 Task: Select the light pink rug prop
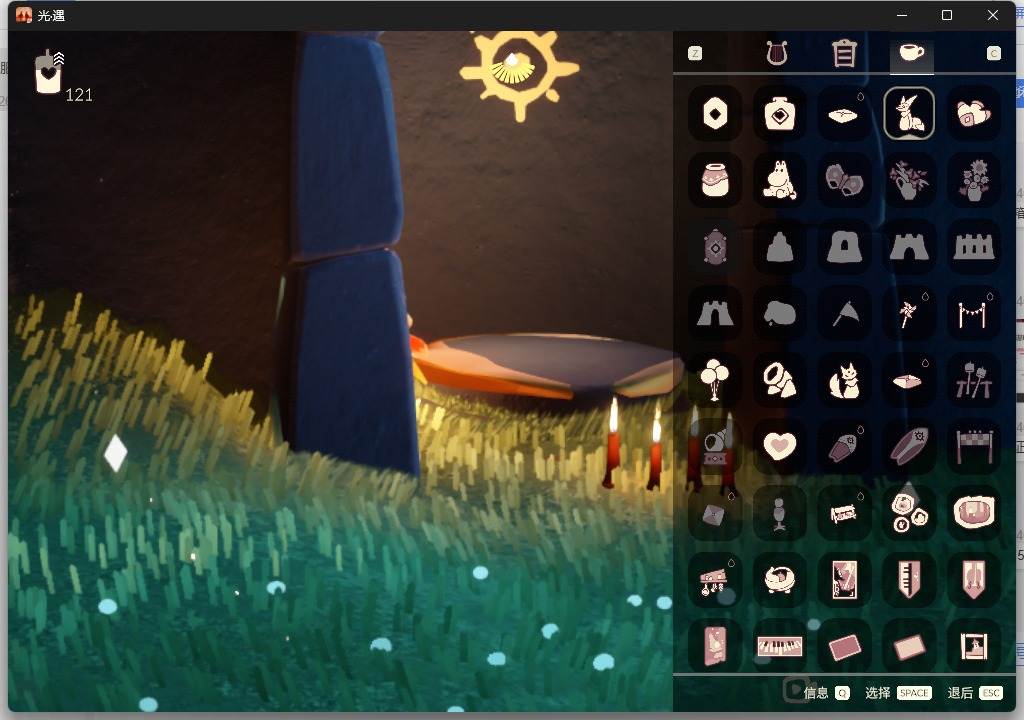909,647
